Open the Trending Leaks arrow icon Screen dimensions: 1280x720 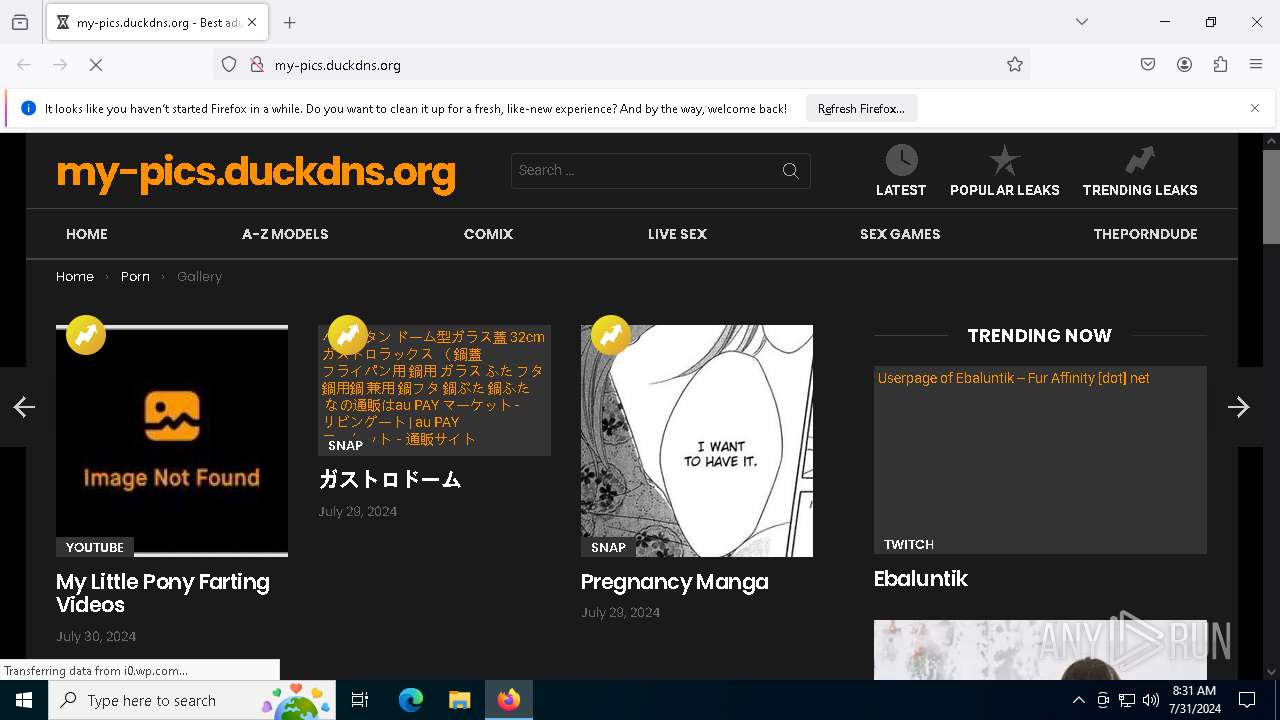click(x=1140, y=160)
